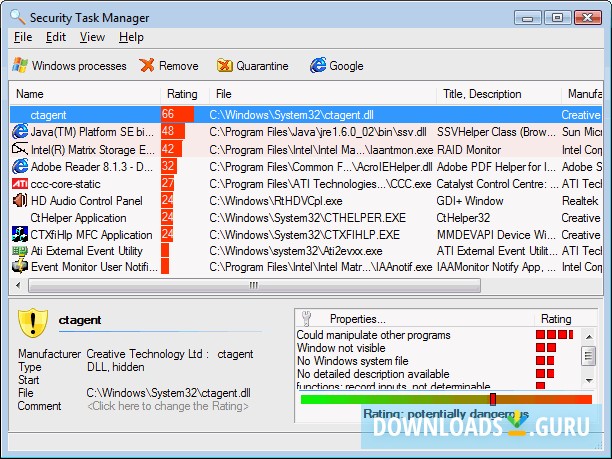Click the Google Internet Explorer icon
This screenshot has width=612, height=459.
click(318, 65)
